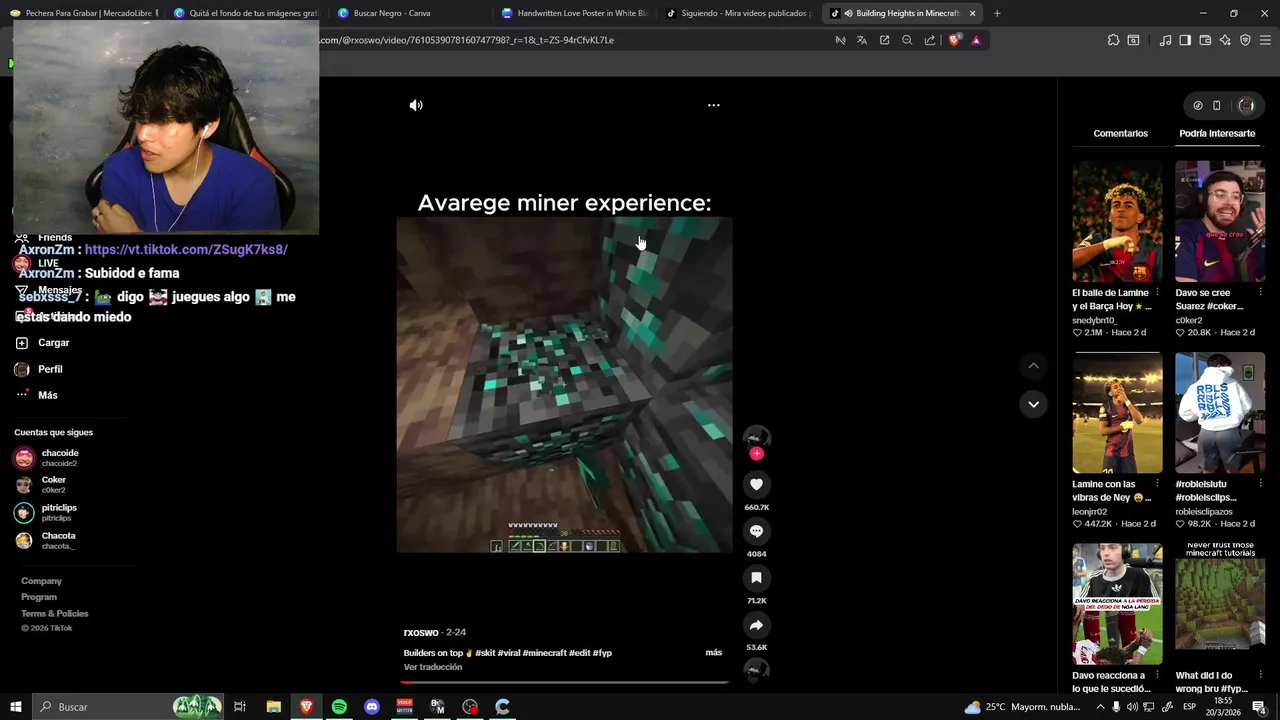Close the 'Building Heights in Minecraft' tab
The image size is (1280, 720).
pos(972,13)
